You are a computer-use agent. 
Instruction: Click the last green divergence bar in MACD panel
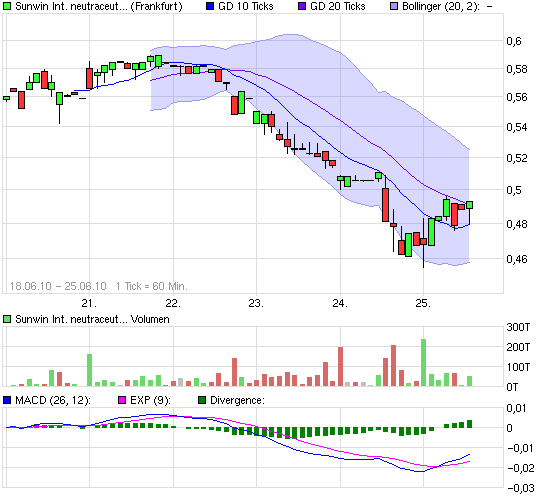469,424
